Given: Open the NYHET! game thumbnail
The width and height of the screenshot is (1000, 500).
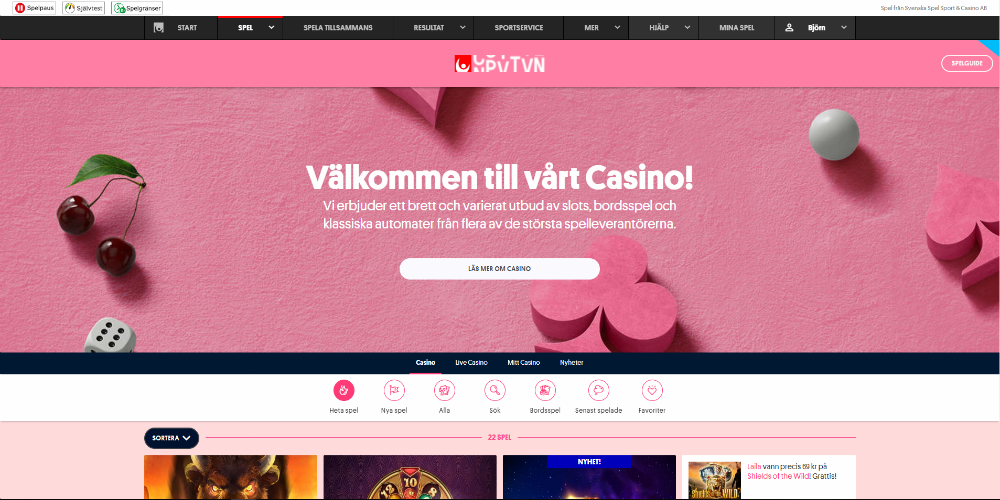Looking at the screenshot, I should [589, 476].
